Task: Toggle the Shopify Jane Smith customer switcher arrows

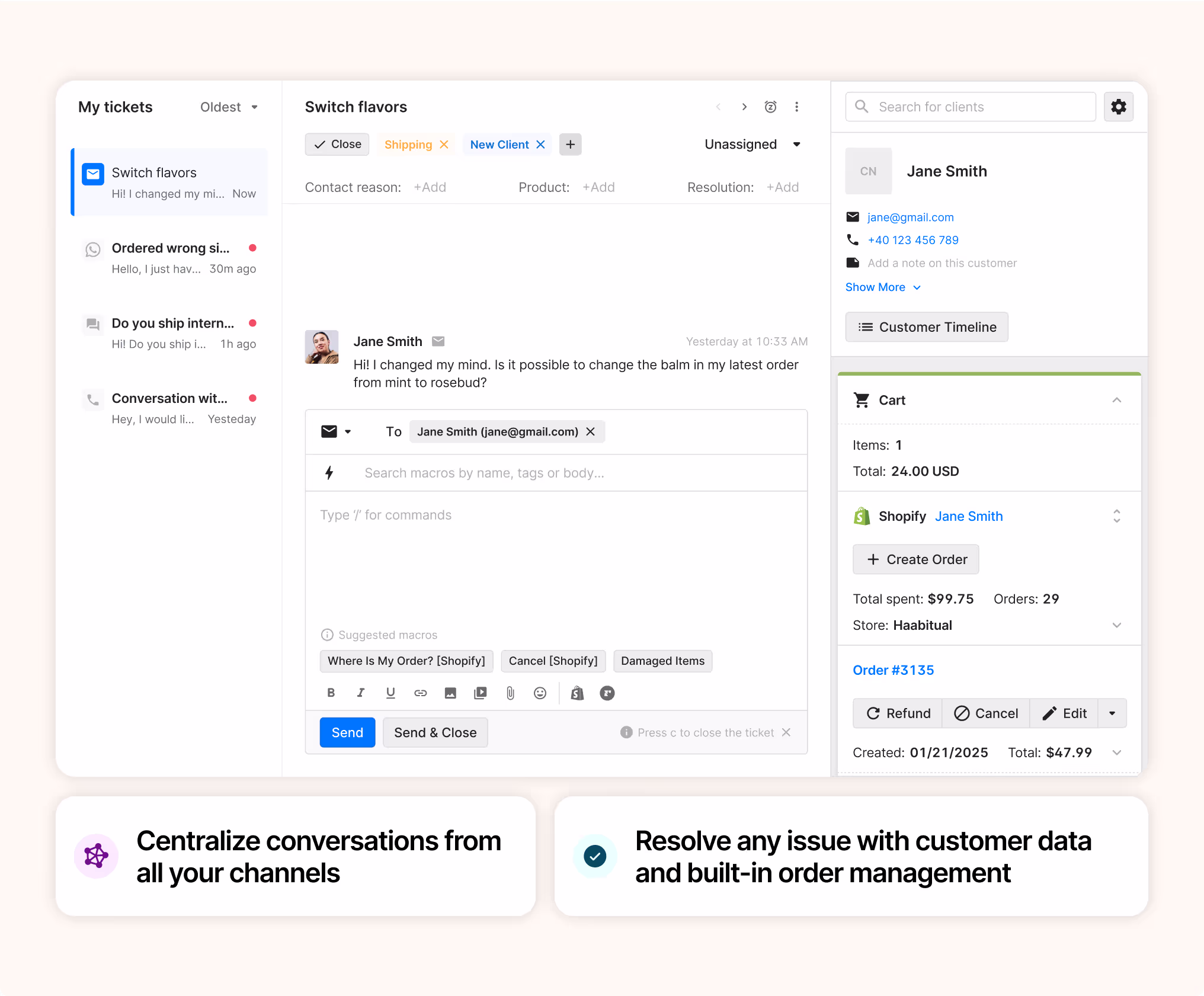Action: [1117, 516]
